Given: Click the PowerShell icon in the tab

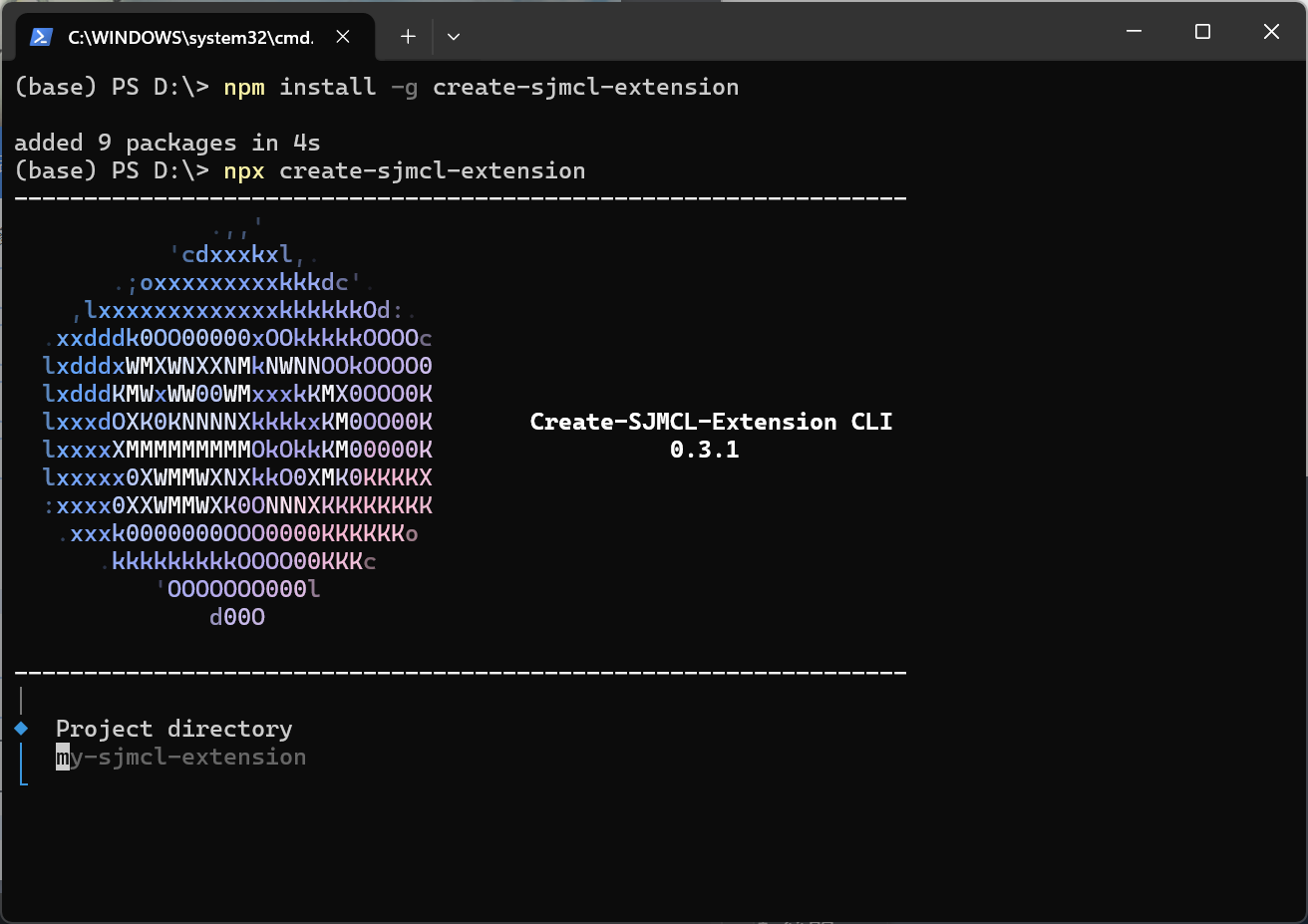Looking at the screenshot, I should click(41, 37).
